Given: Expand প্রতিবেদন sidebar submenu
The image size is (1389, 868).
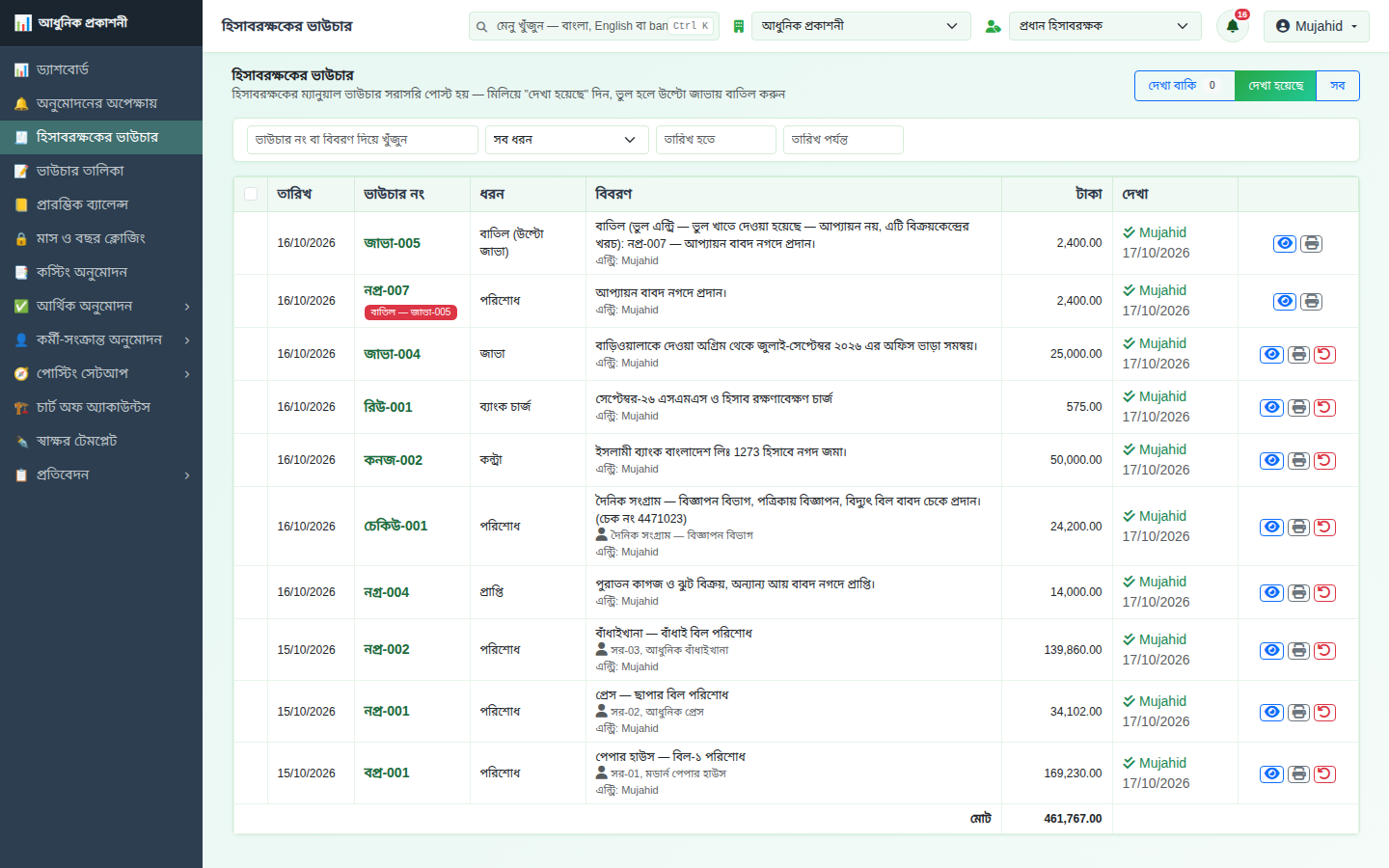Looking at the screenshot, I should coord(101,475).
